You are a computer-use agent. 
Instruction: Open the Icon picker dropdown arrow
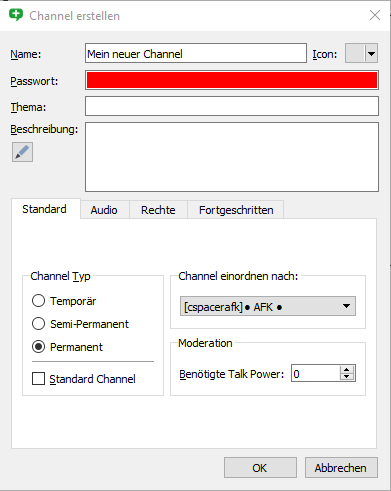click(x=371, y=53)
